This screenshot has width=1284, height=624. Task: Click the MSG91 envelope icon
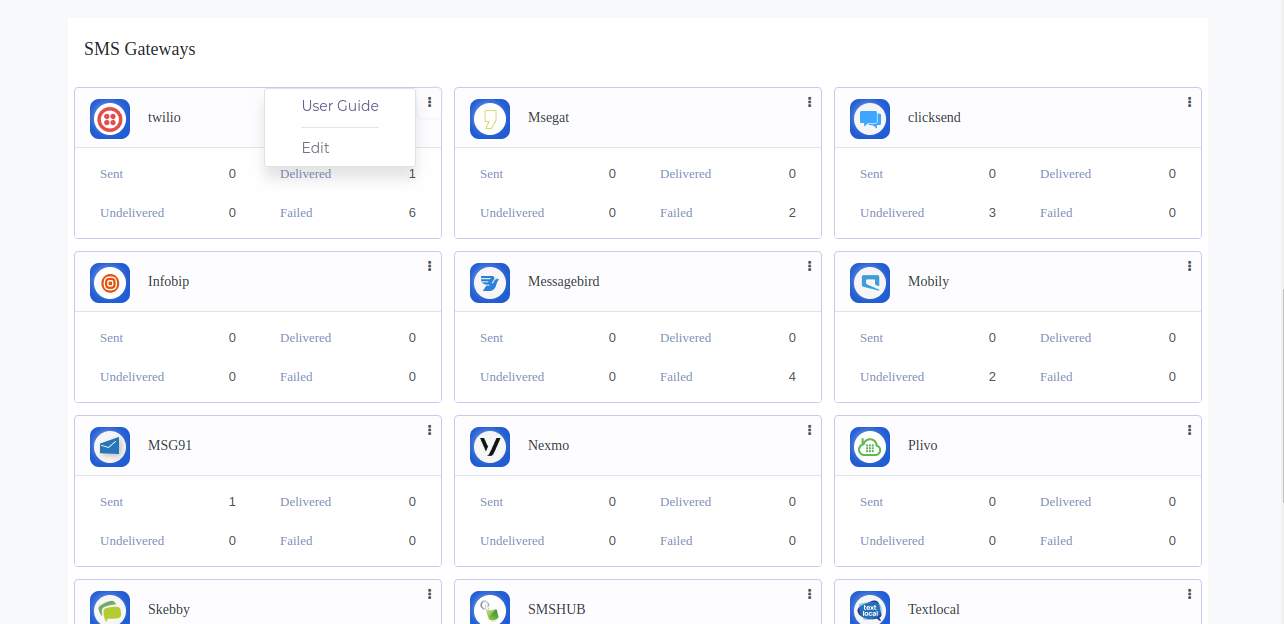110,447
